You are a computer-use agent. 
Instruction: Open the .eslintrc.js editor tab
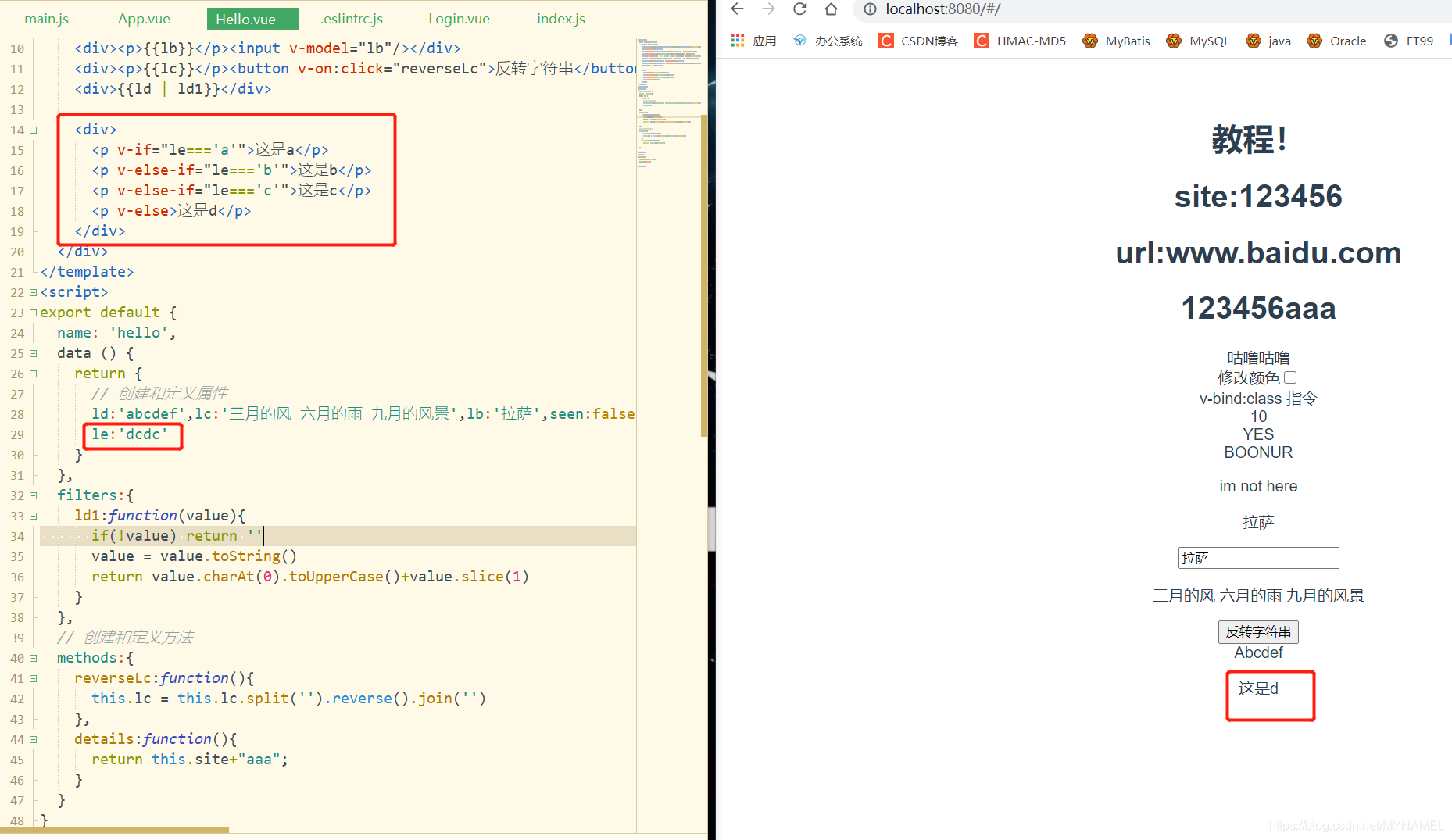tap(352, 19)
